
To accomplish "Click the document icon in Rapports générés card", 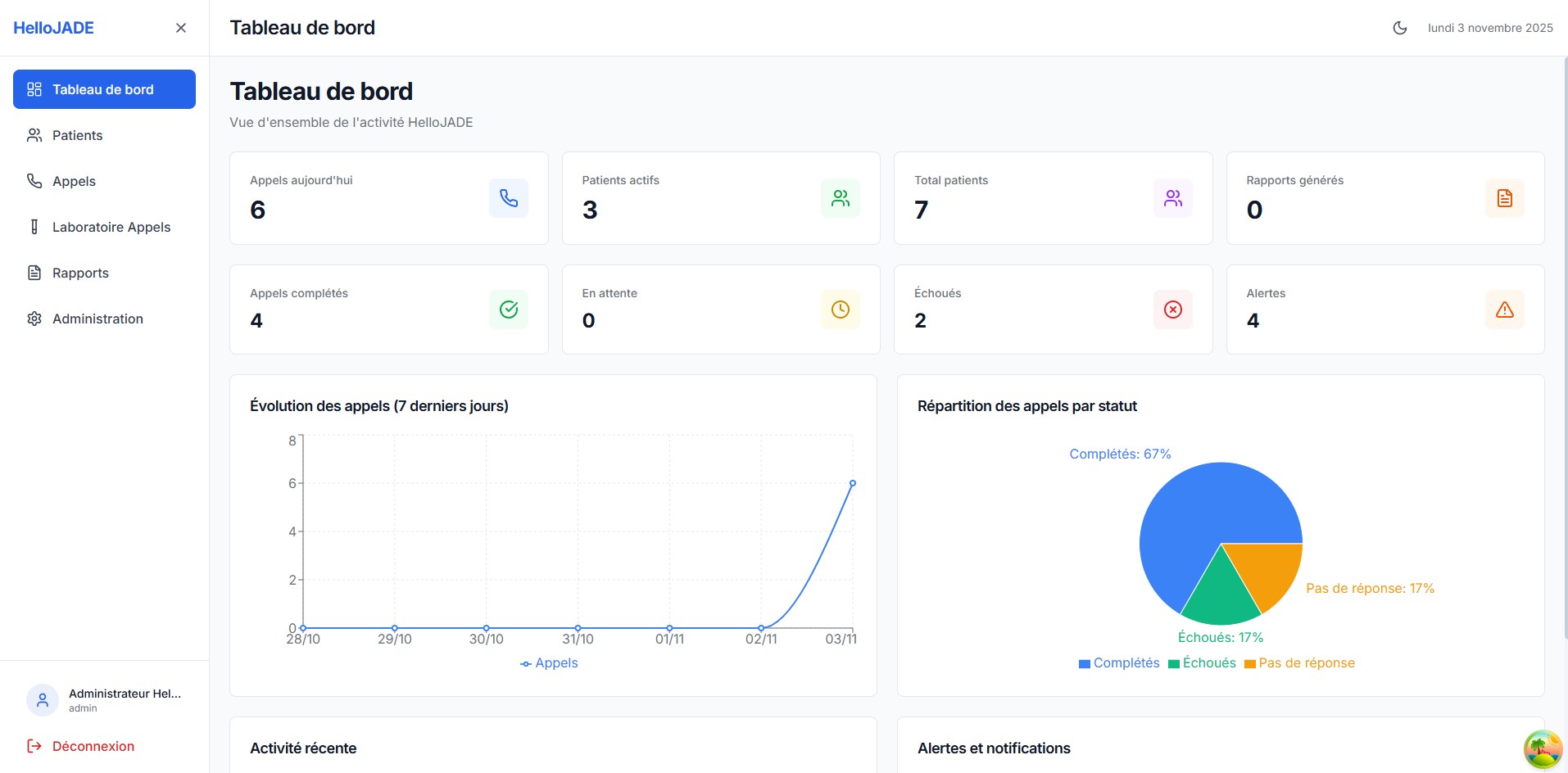I will 1504,198.
